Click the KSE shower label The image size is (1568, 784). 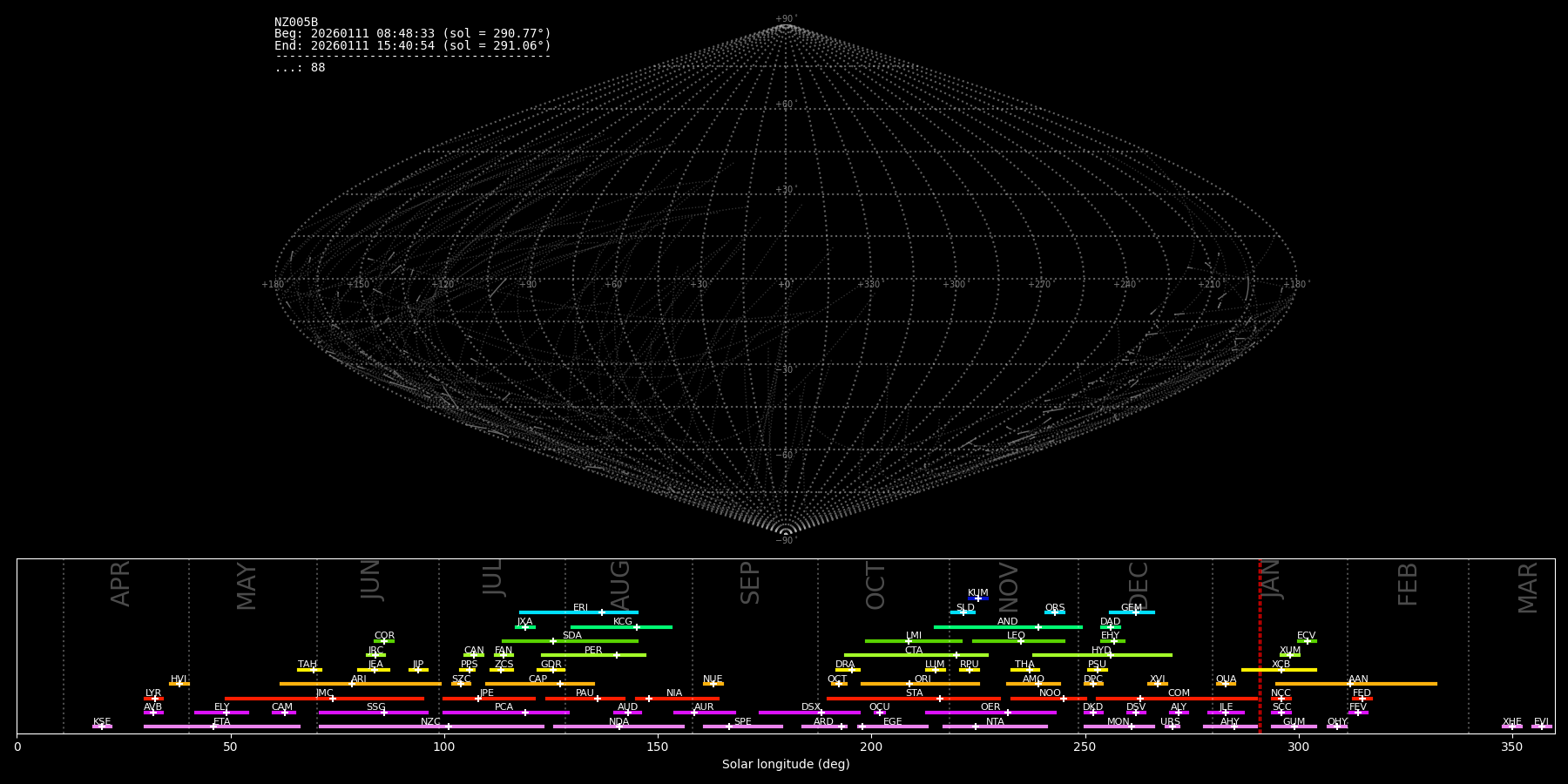pos(102,722)
